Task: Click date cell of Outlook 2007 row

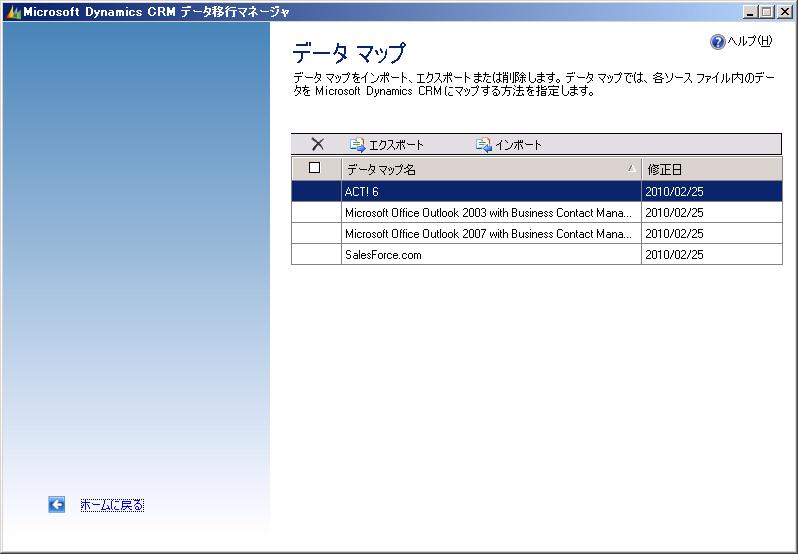Action: point(711,234)
